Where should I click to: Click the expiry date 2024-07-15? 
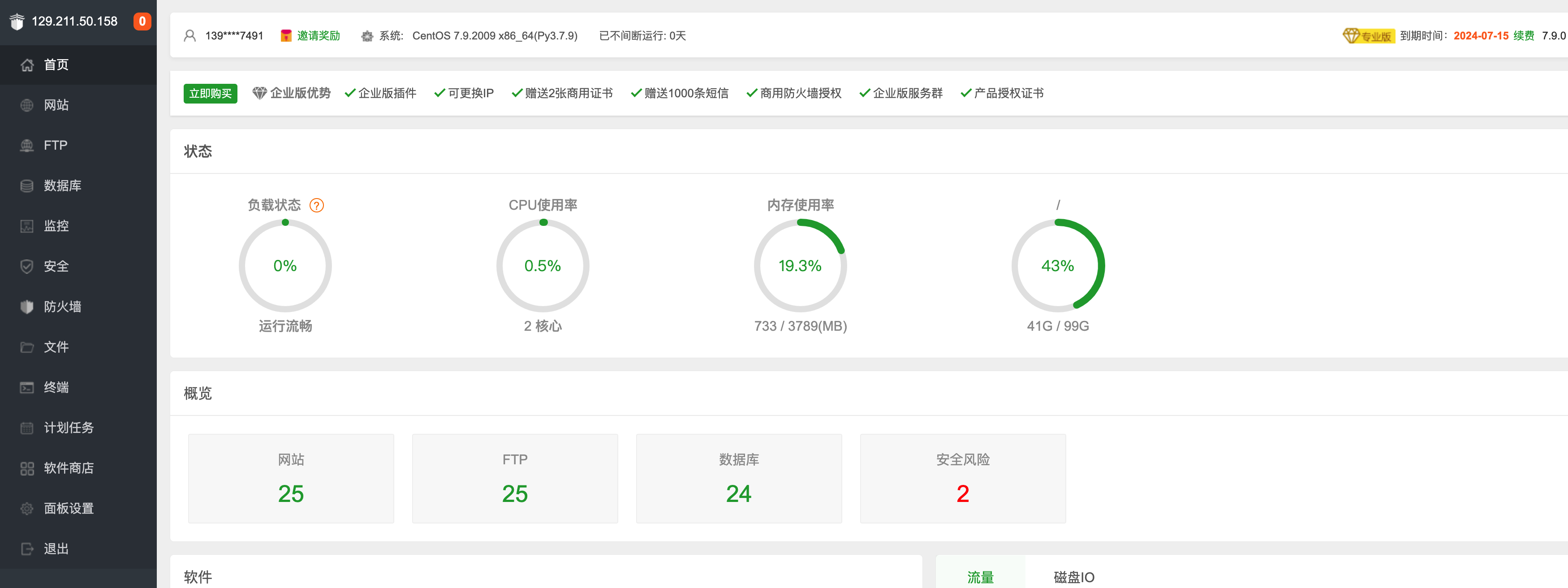(1481, 35)
